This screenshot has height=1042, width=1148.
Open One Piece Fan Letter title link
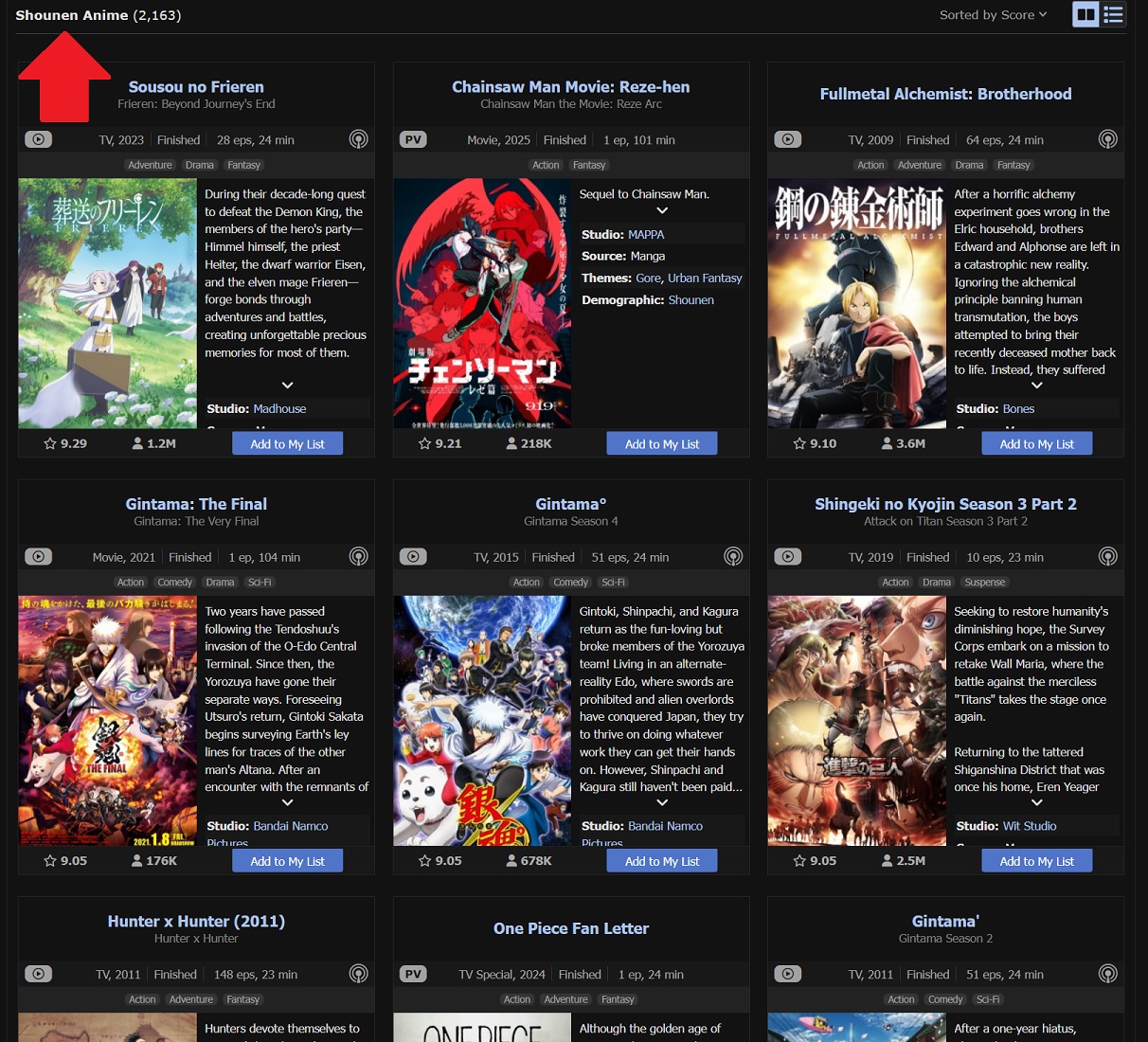pyautogui.click(x=570, y=928)
